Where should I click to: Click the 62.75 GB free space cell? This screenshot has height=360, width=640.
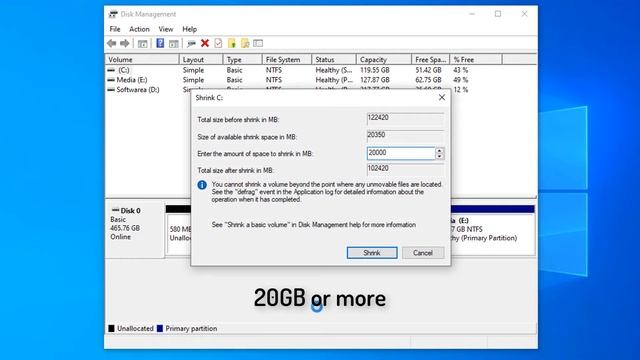(429, 80)
